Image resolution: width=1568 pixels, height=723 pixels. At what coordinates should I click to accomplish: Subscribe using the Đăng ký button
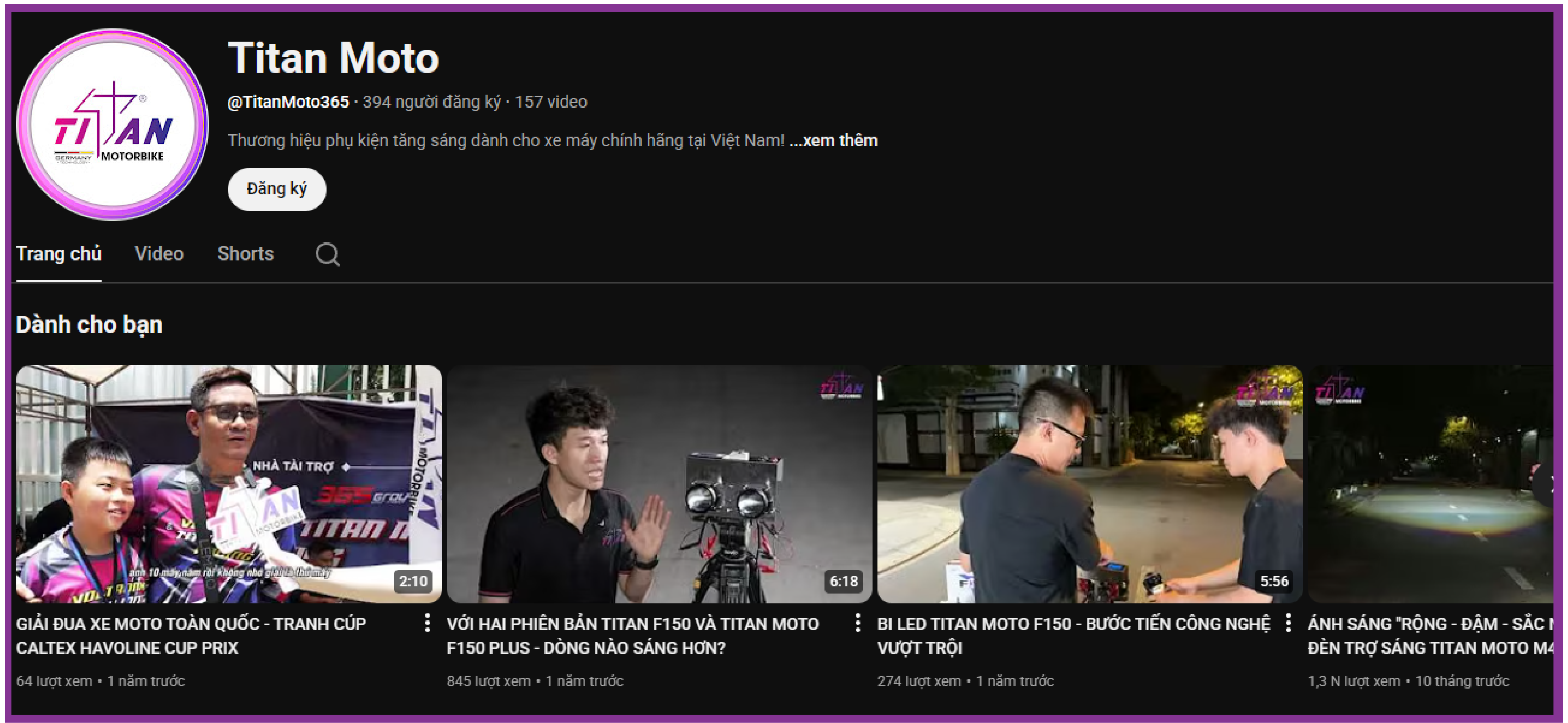point(276,189)
